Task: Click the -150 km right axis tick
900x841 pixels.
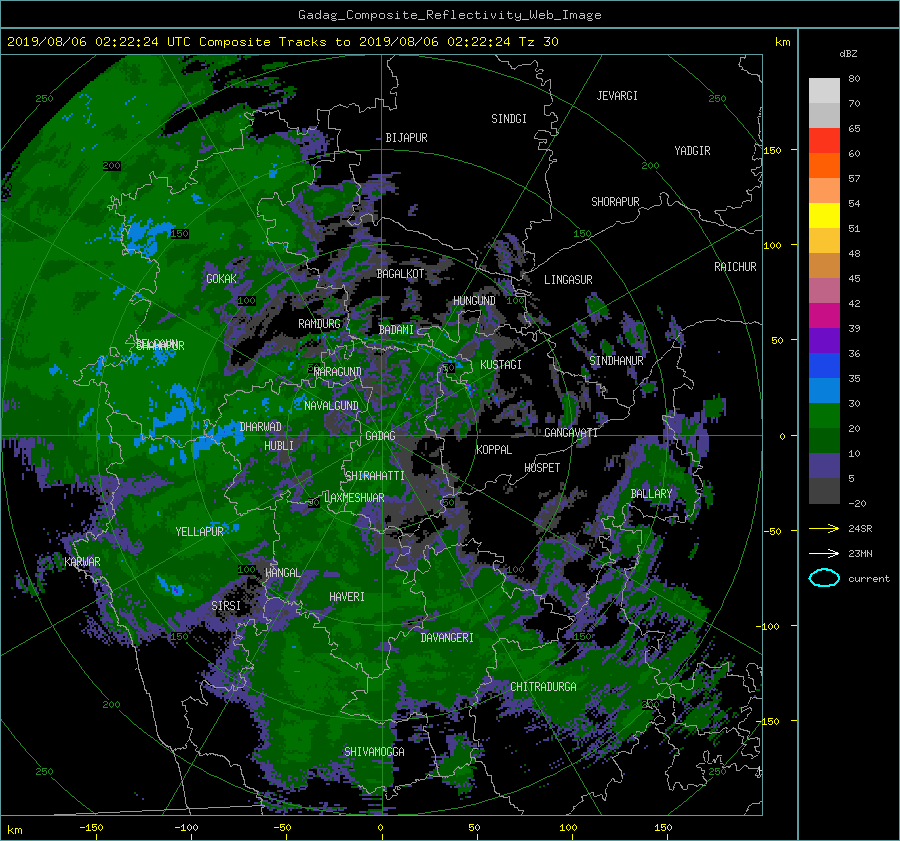Action: click(x=770, y=722)
